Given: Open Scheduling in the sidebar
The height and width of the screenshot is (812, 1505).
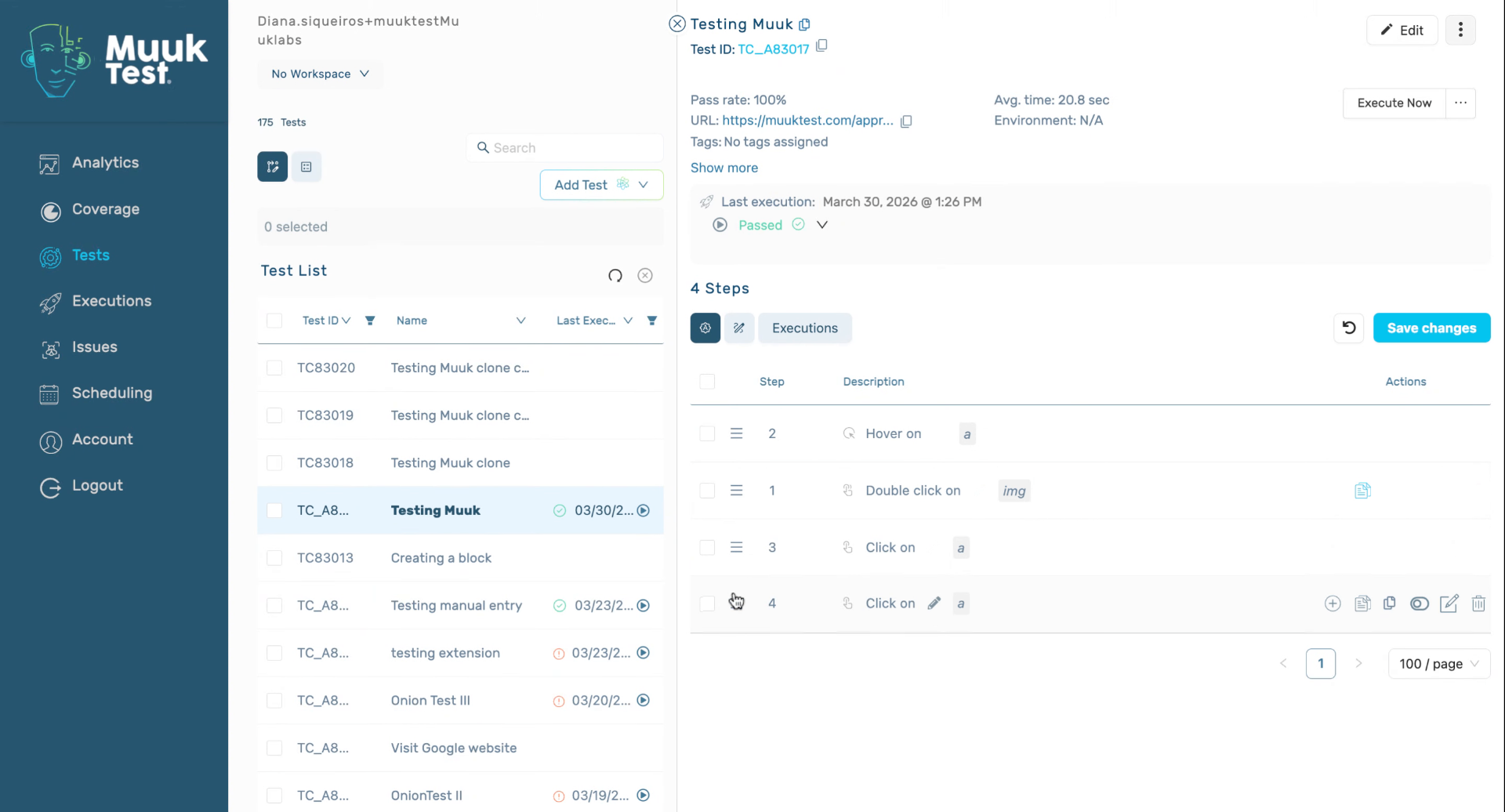Looking at the screenshot, I should tap(112, 393).
